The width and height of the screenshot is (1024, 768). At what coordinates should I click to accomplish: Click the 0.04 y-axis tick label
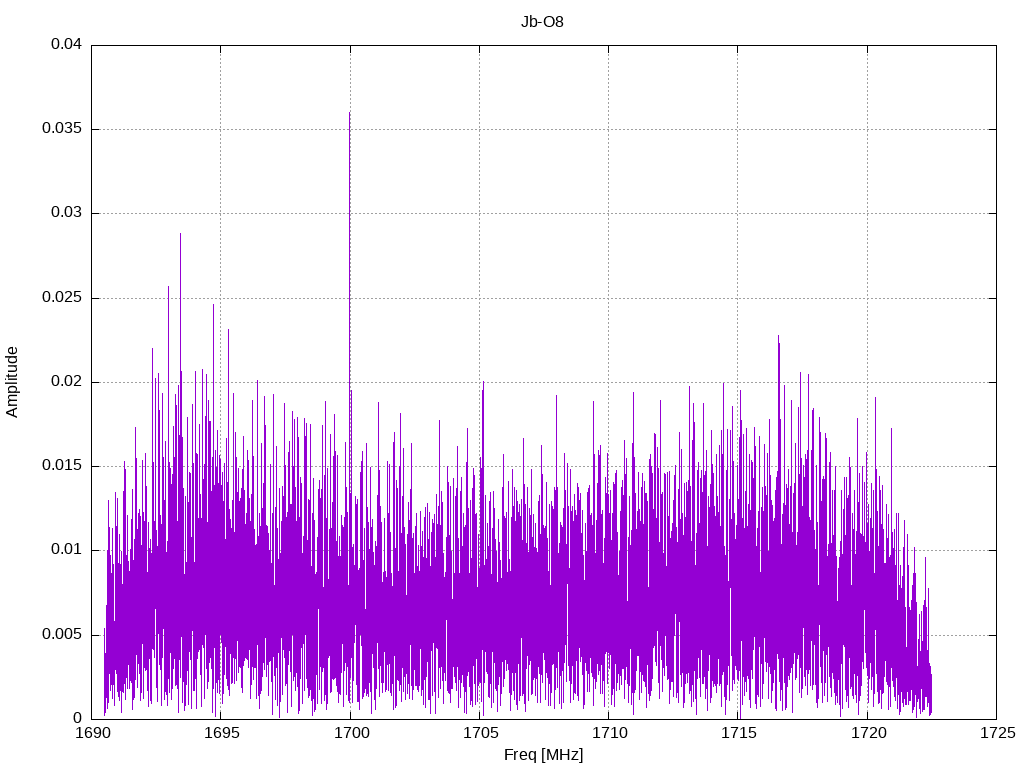66,45
